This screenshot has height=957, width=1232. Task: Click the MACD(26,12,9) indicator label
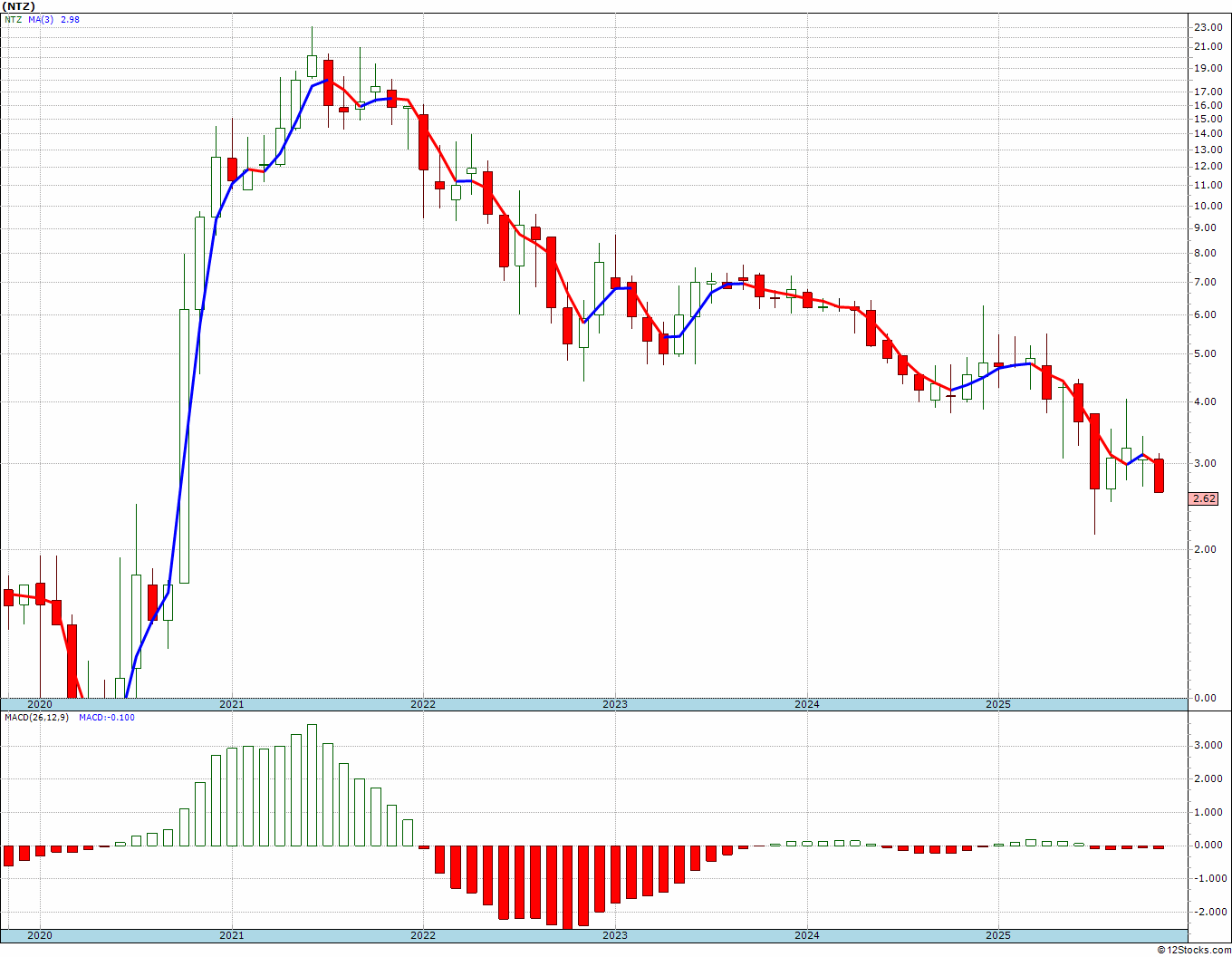(x=37, y=718)
